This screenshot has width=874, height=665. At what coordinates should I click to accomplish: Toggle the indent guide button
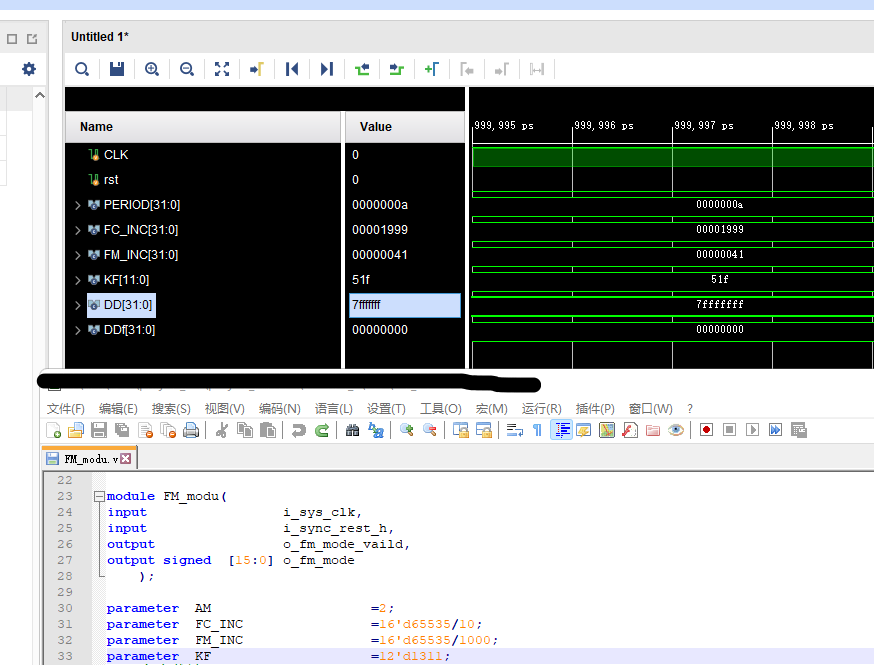point(562,430)
